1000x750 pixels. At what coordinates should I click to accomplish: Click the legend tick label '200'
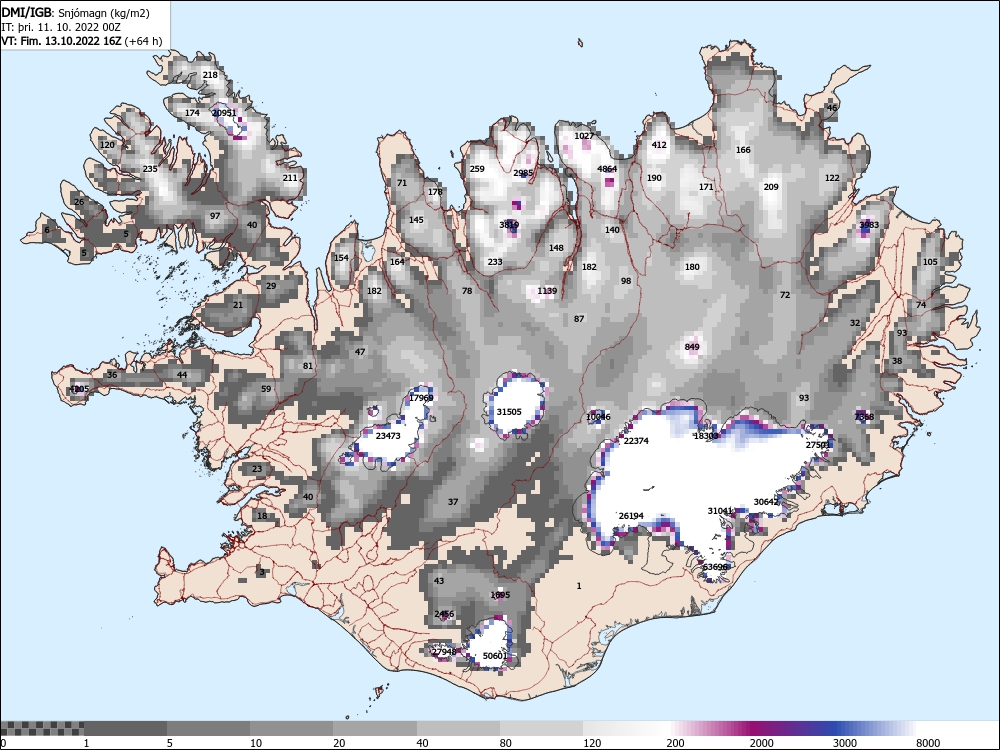675,743
